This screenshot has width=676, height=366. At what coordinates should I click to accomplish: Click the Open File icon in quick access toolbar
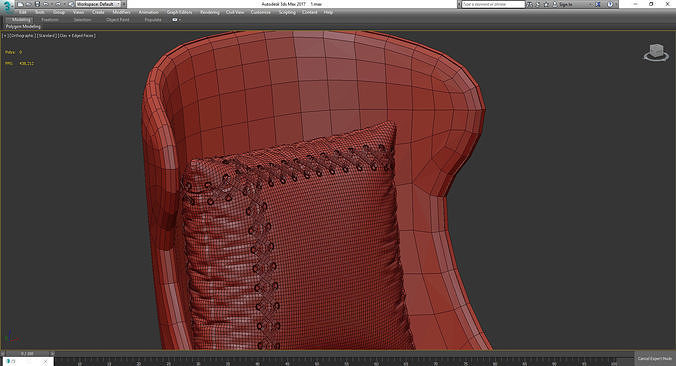click(x=28, y=4)
